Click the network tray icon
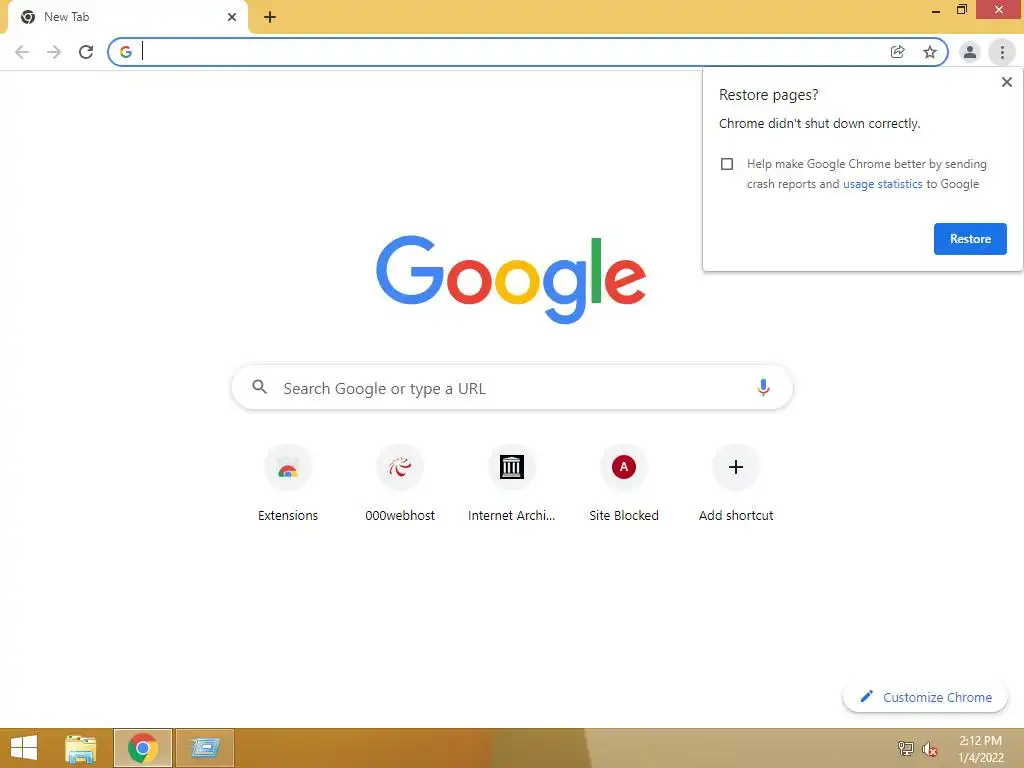1024x768 pixels. point(905,748)
